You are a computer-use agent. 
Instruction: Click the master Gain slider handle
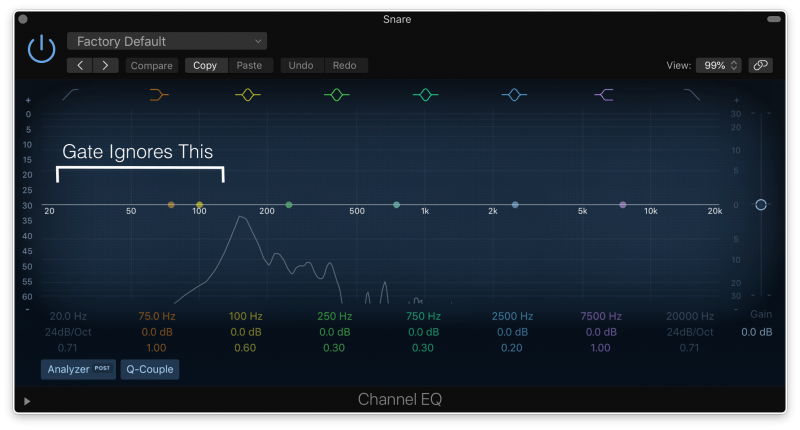click(761, 205)
